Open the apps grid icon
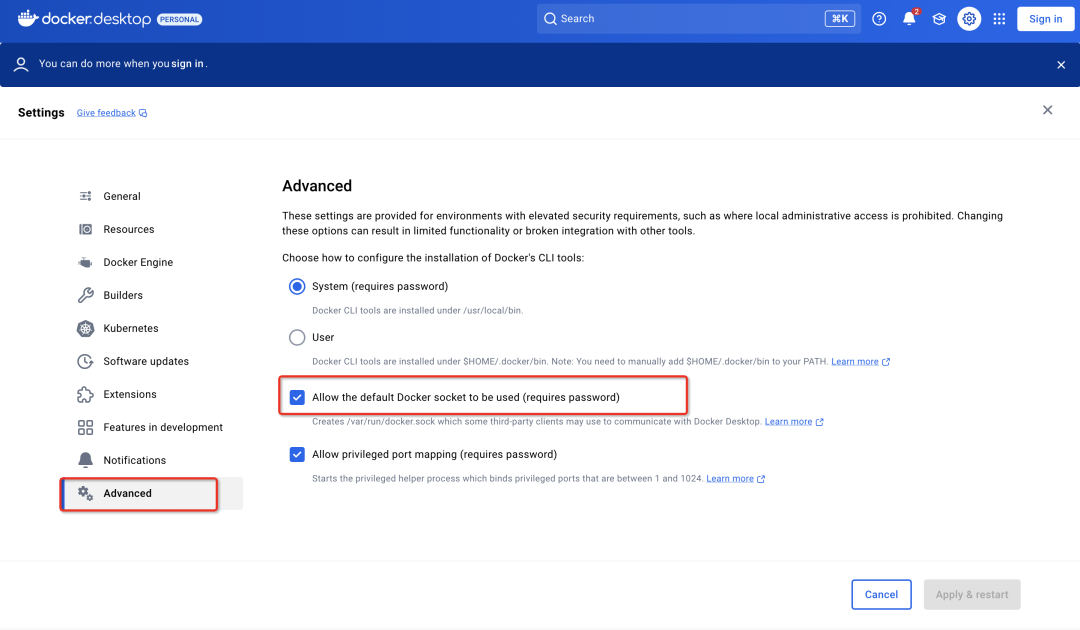Viewport: 1080px width, 630px height. [999, 19]
